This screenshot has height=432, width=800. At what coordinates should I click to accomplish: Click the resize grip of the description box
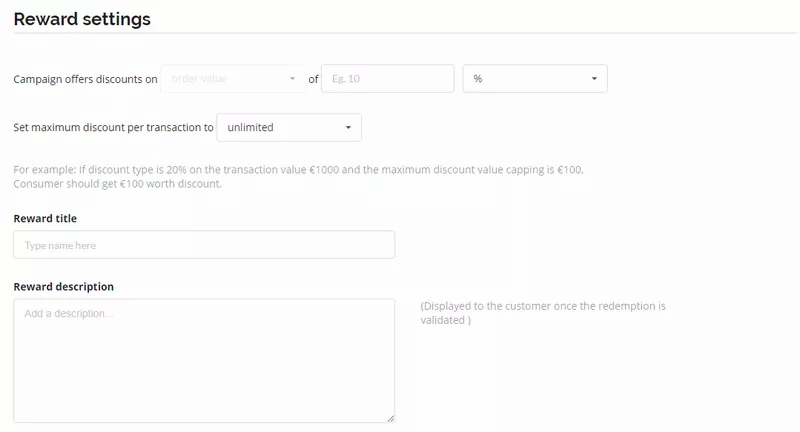(x=390, y=418)
